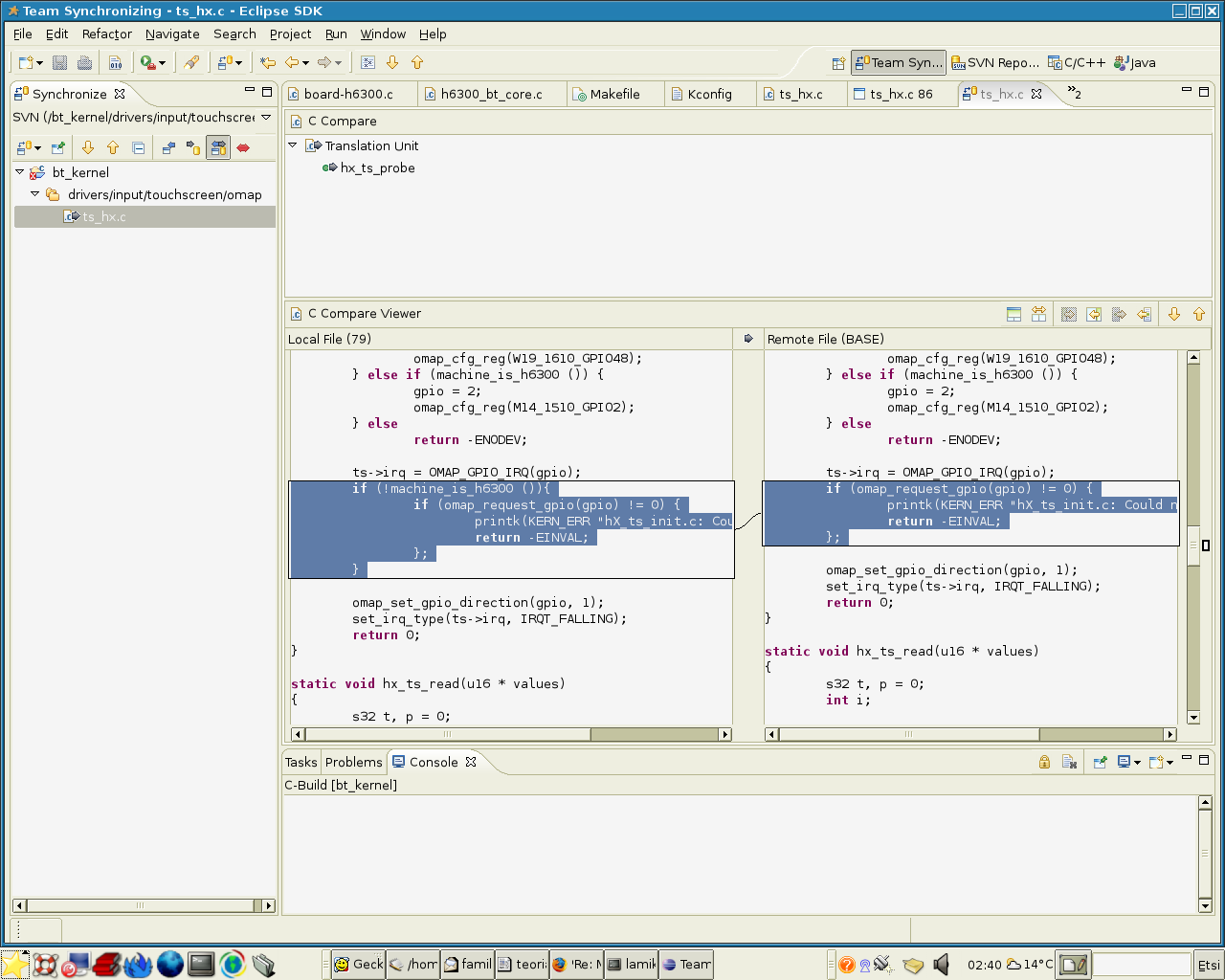Select ts_hx.c in Synchronize tree
The image size is (1225, 980).
[103, 216]
